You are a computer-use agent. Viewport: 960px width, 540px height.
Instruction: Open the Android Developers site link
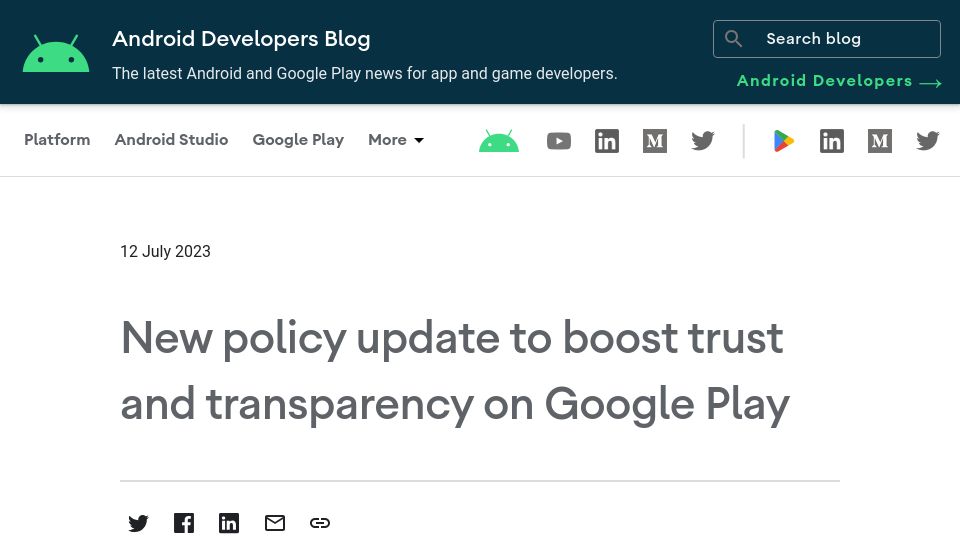pyautogui.click(x=839, y=81)
